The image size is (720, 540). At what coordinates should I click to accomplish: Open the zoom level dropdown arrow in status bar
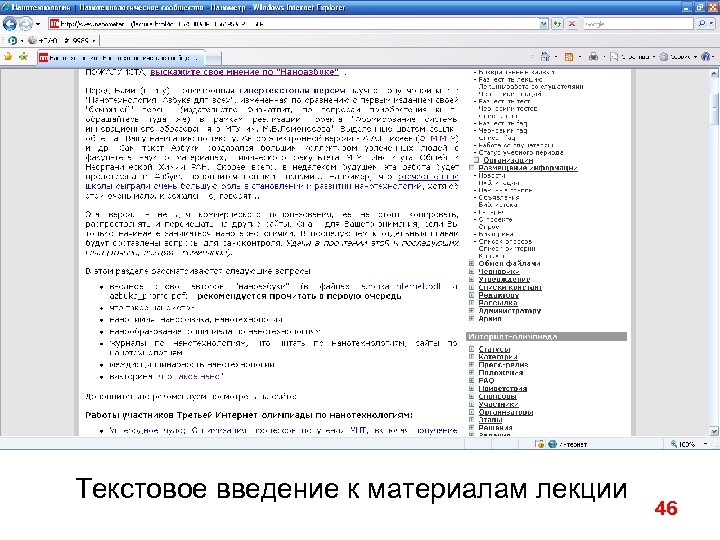click(705, 444)
